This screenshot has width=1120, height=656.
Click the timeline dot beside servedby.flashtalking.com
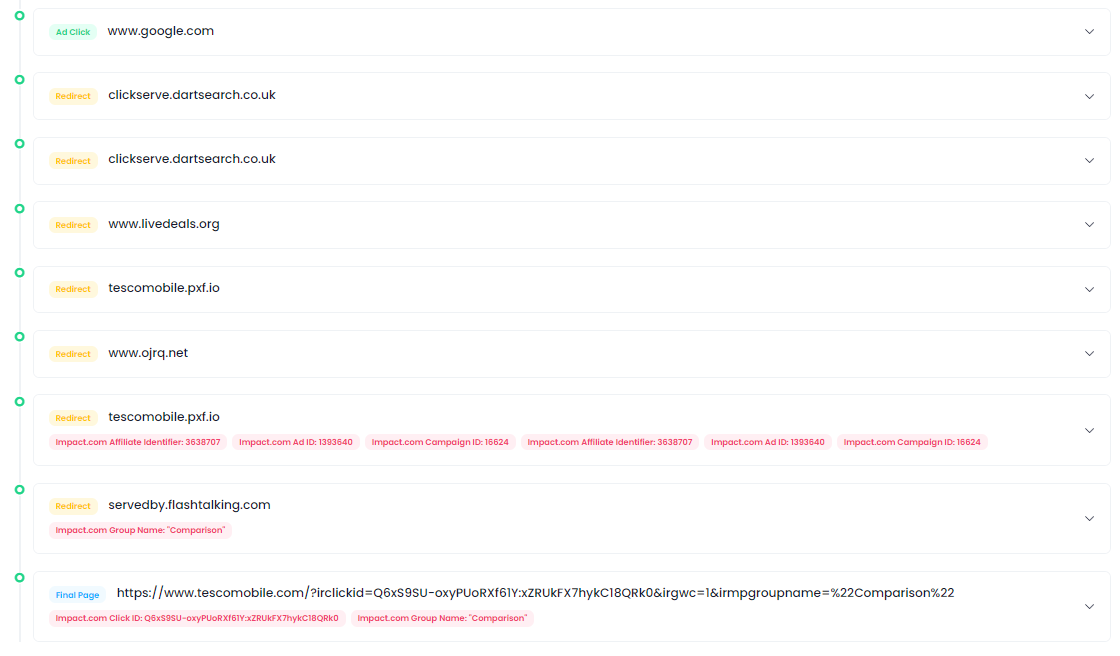click(20, 489)
